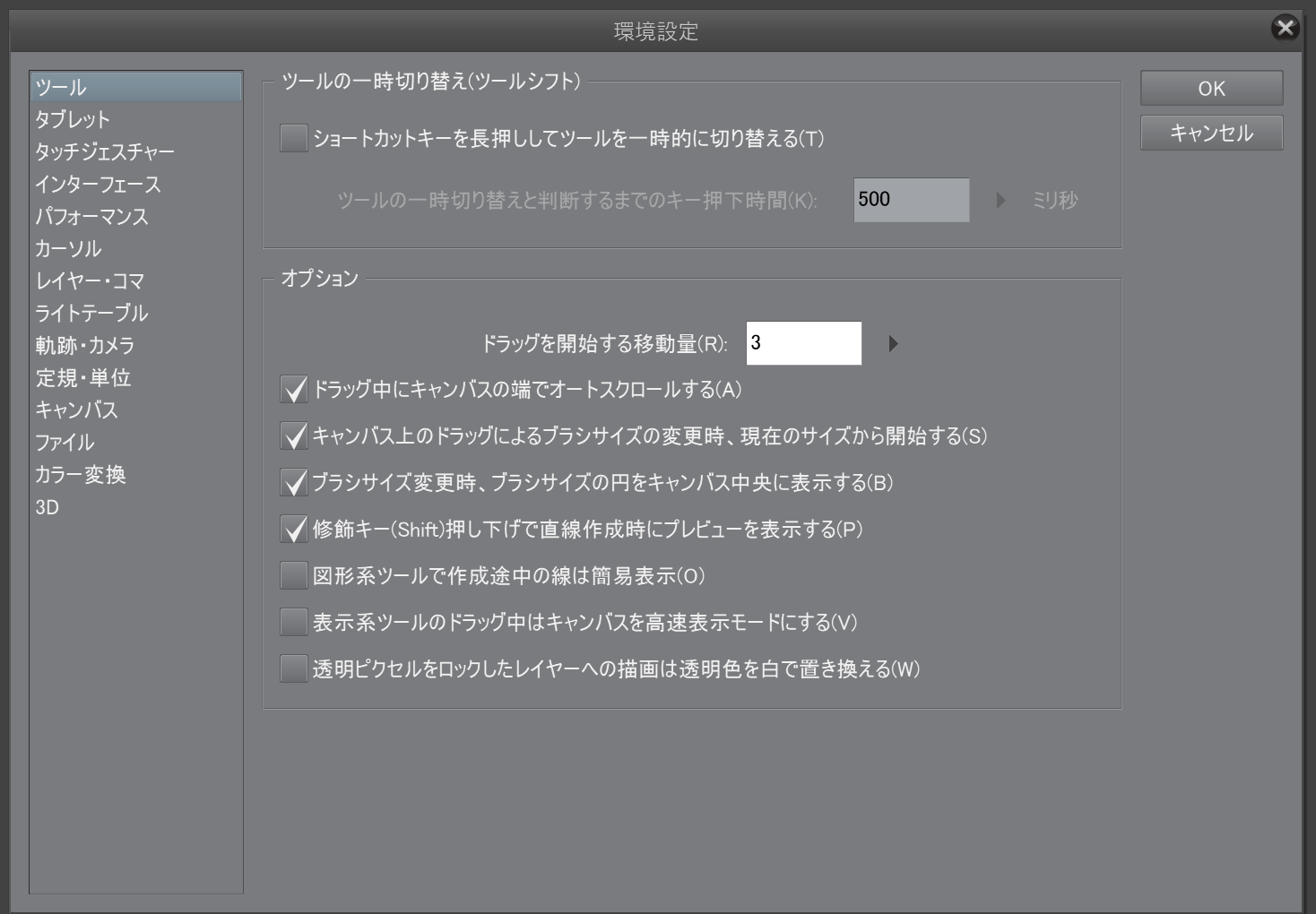The image size is (1316, 914).
Task: Close the 環境設定 dialog with X icon
Action: tap(1285, 28)
